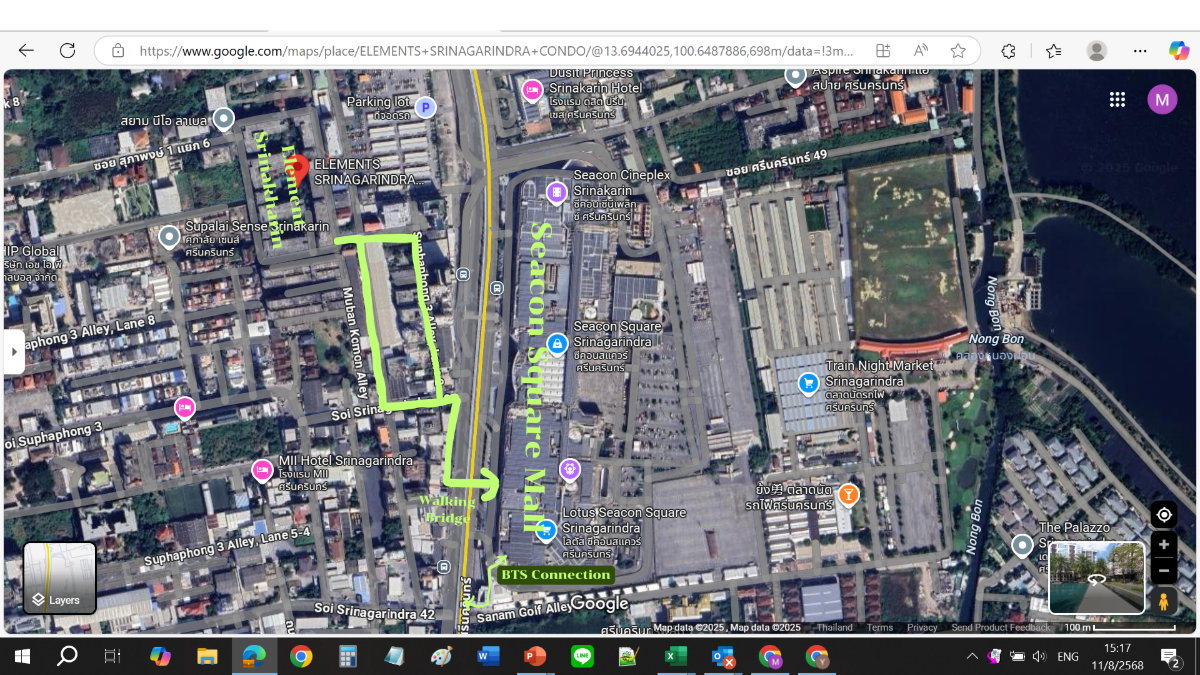Expand the collapsed side panel arrow
1200x675 pixels.
click(14, 352)
